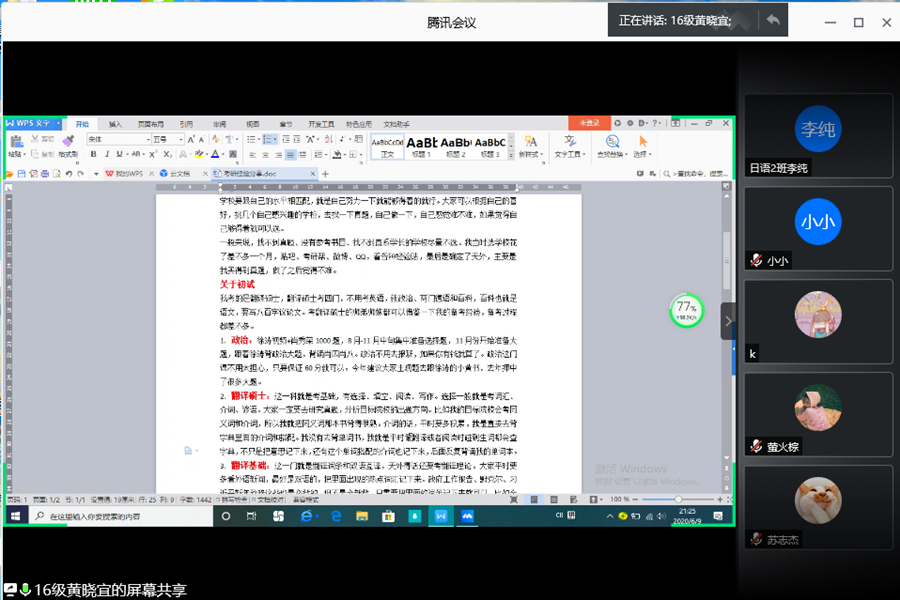Click the Italic formatting icon
Image resolution: width=900 pixels, height=600 pixels.
tap(106, 155)
